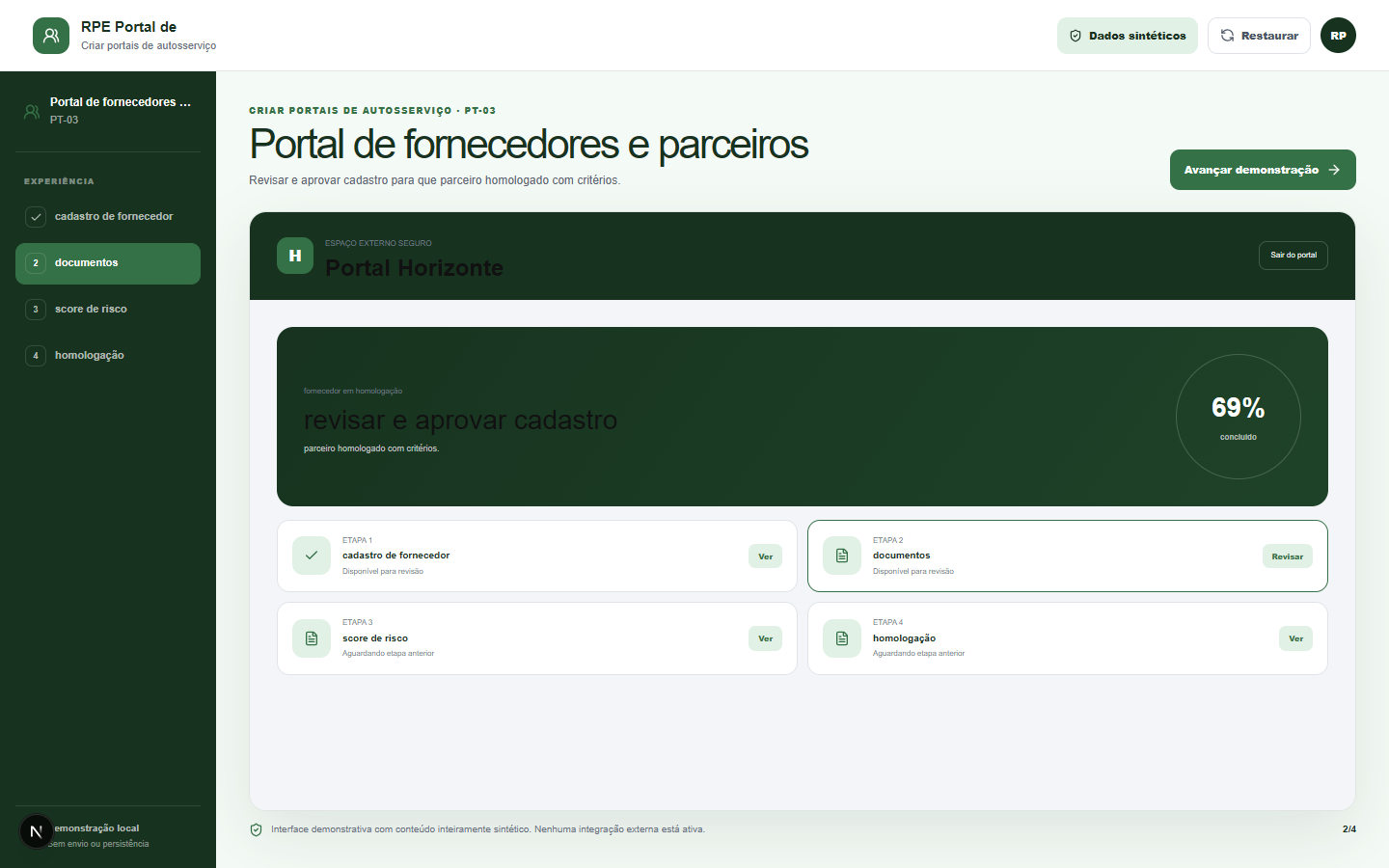The height and width of the screenshot is (868, 1389).
Task: Click the Portal Horizonte H logo
Action: click(295, 256)
